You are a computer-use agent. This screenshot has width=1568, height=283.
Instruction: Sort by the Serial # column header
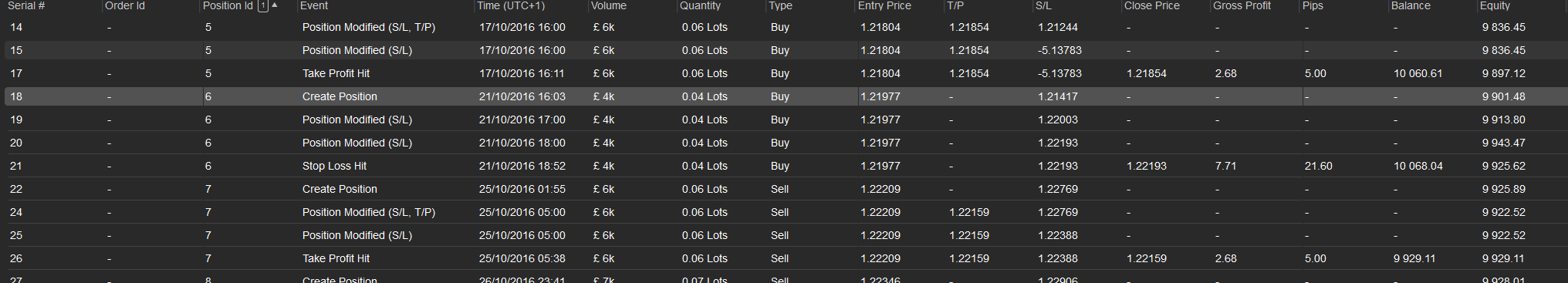(26, 5)
